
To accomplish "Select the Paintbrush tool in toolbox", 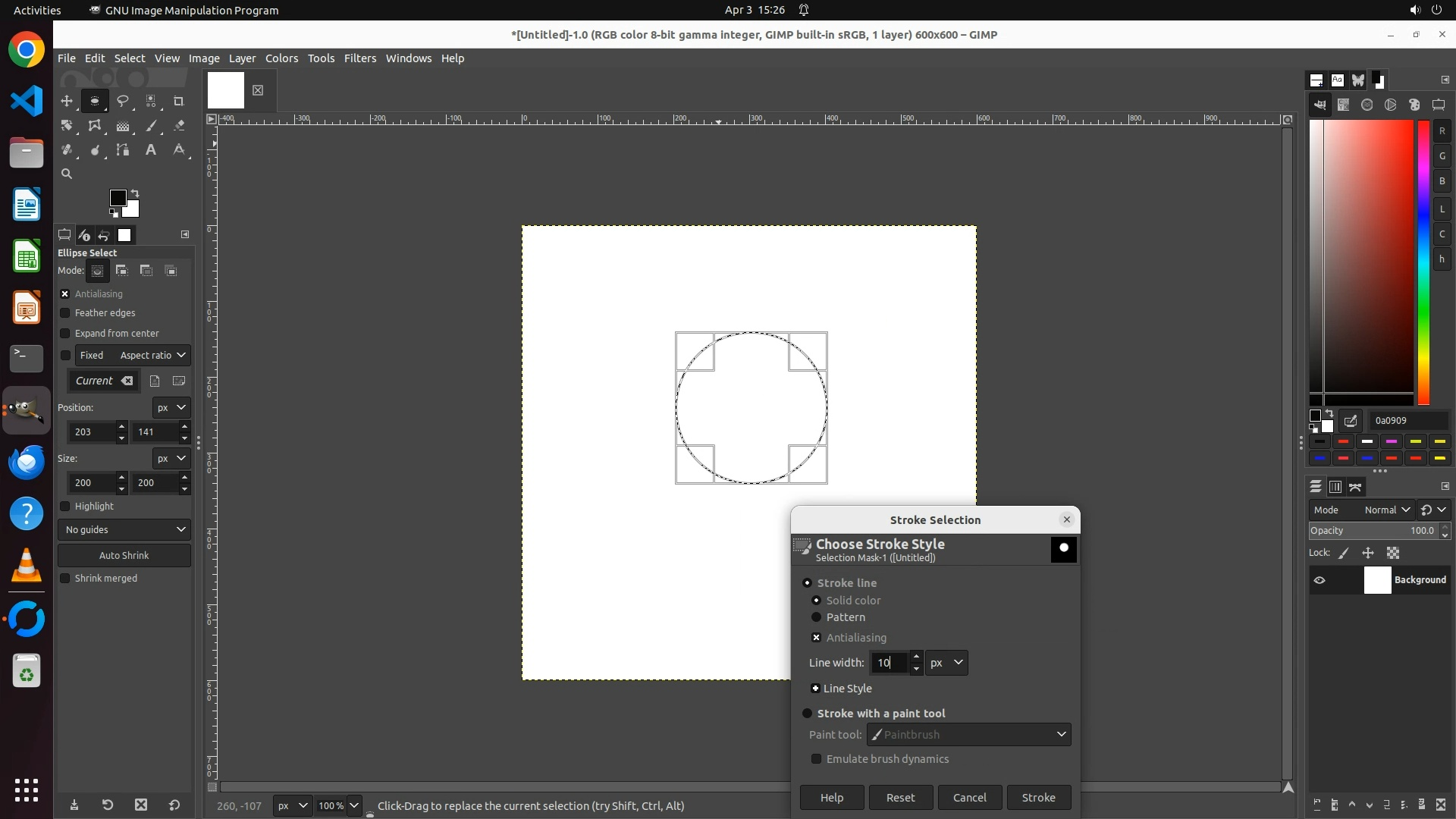I will (151, 126).
